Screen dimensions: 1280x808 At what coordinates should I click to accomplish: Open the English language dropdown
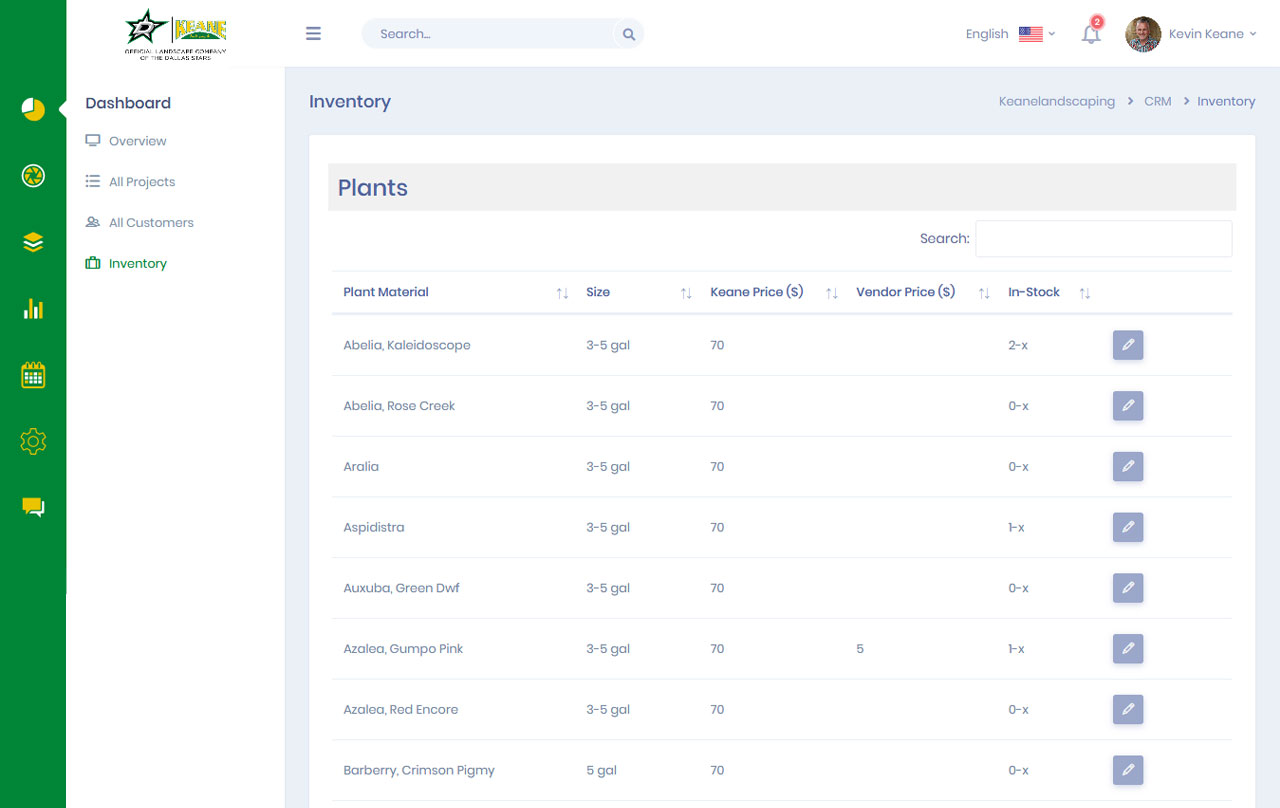(1010, 34)
